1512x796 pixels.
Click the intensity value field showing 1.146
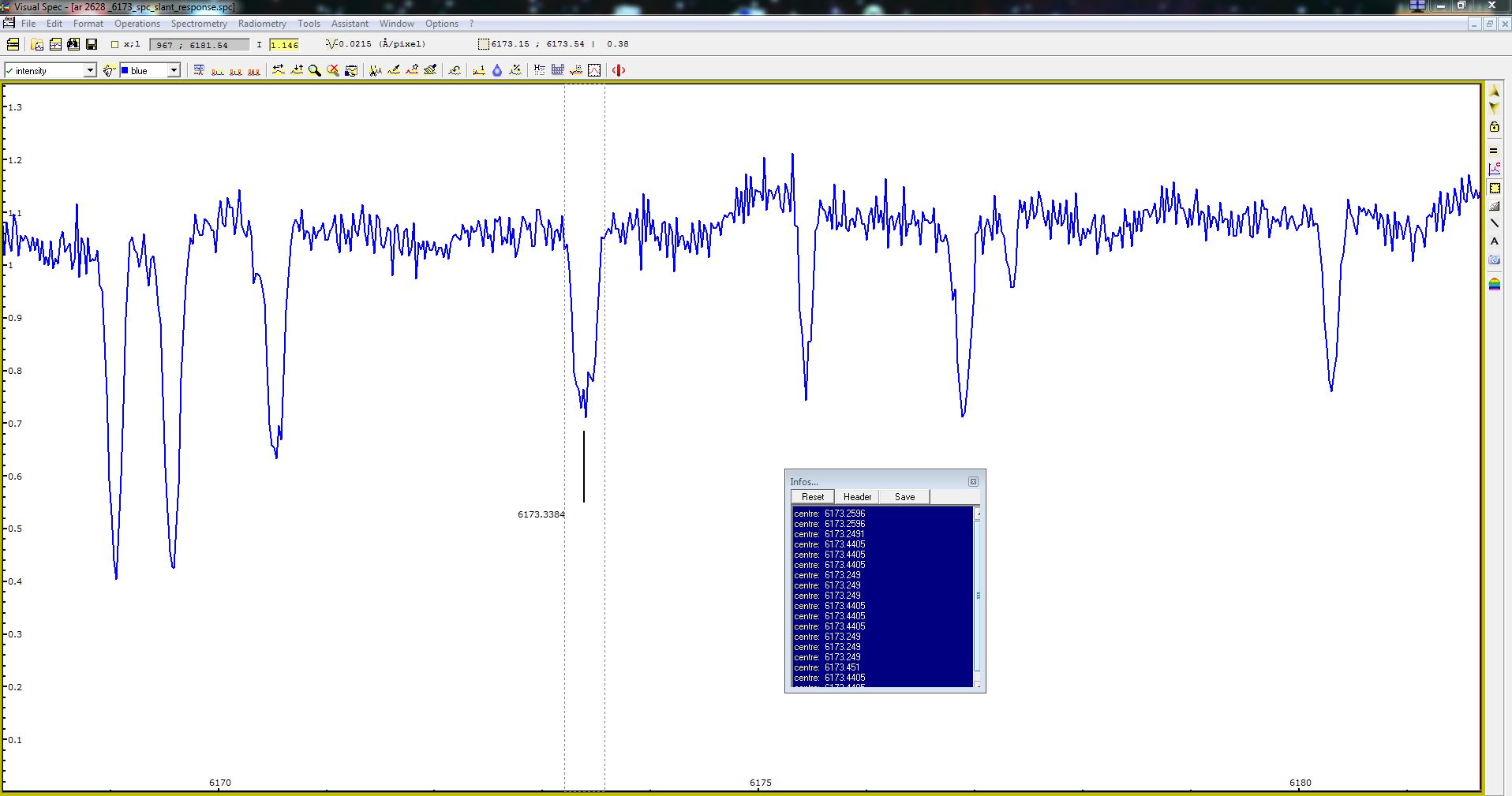pos(284,45)
